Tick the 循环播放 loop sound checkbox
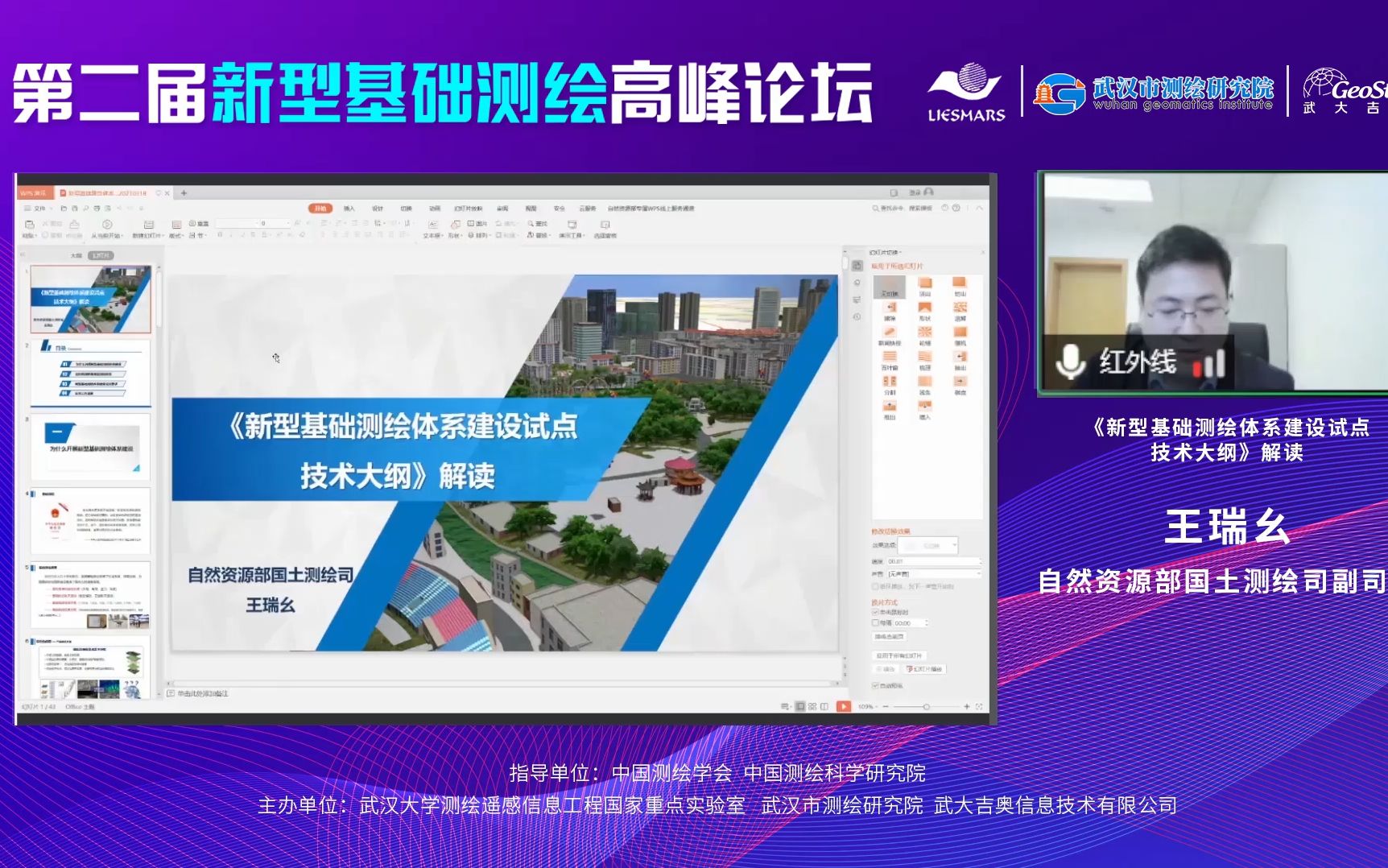The height and width of the screenshot is (868, 1388). click(x=875, y=586)
